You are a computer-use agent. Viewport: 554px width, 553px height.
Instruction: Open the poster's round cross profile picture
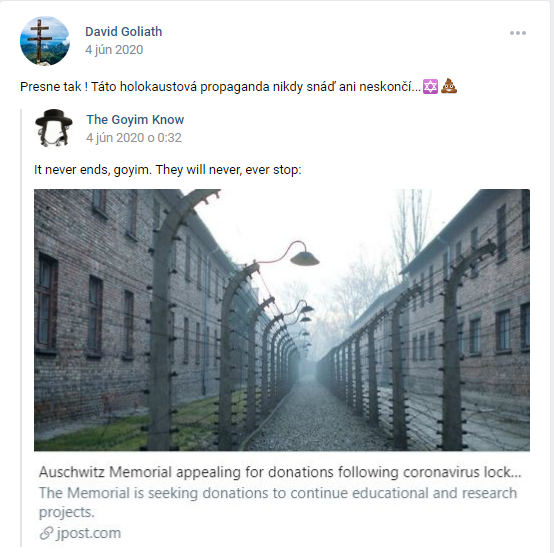(45, 41)
